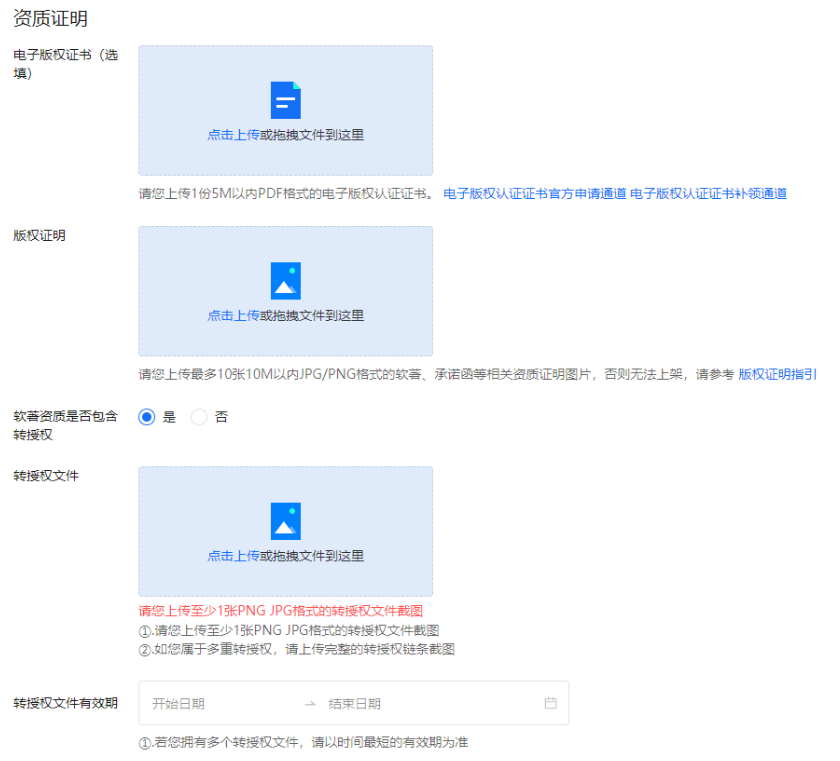Open the 版权证明指引 reference link
The width and height of the screenshot is (840, 761).
(x=777, y=375)
